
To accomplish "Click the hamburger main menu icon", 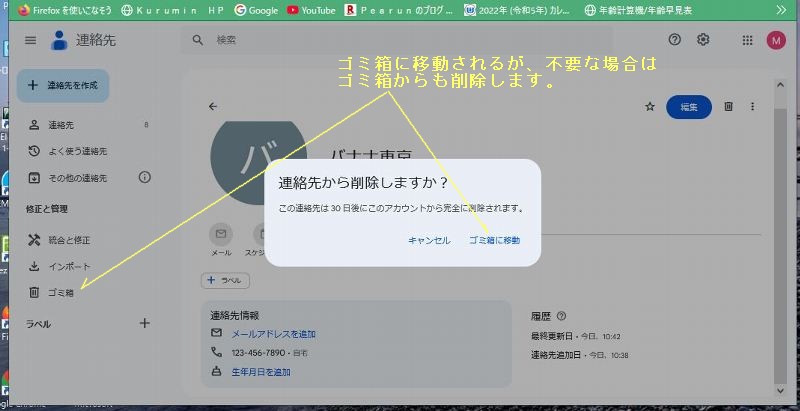I will click(30, 40).
